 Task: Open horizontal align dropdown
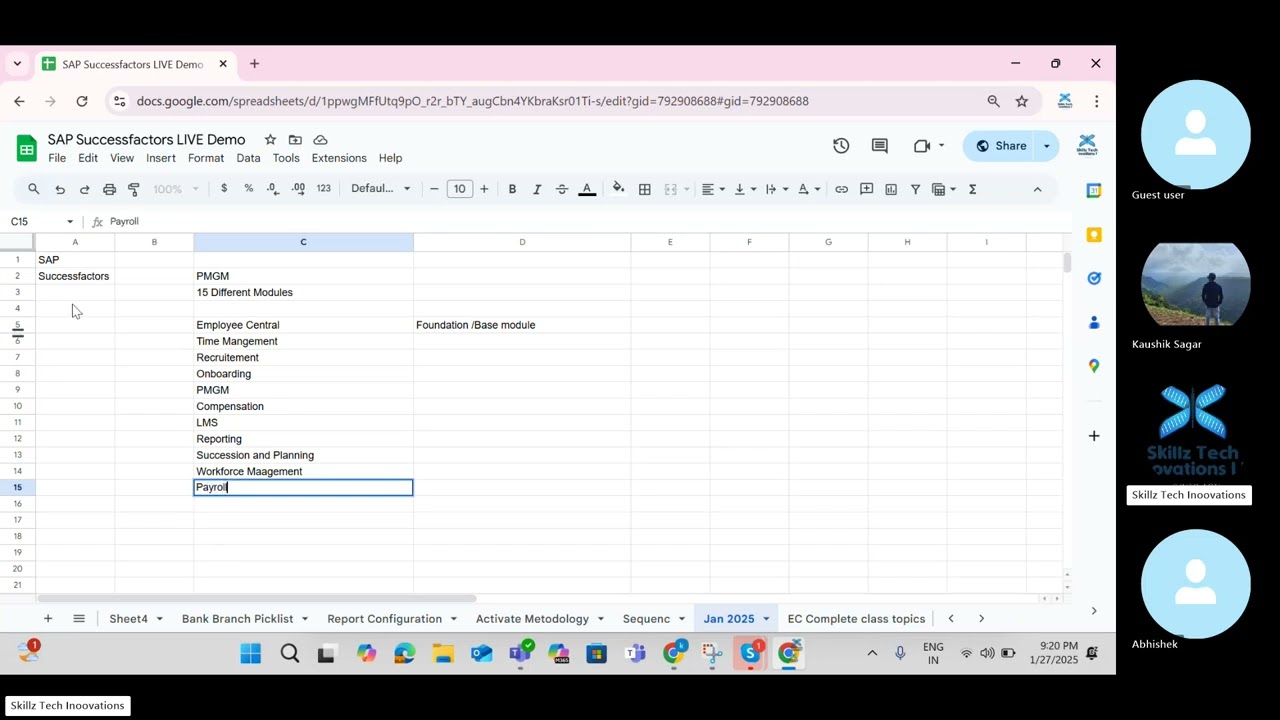713,189
